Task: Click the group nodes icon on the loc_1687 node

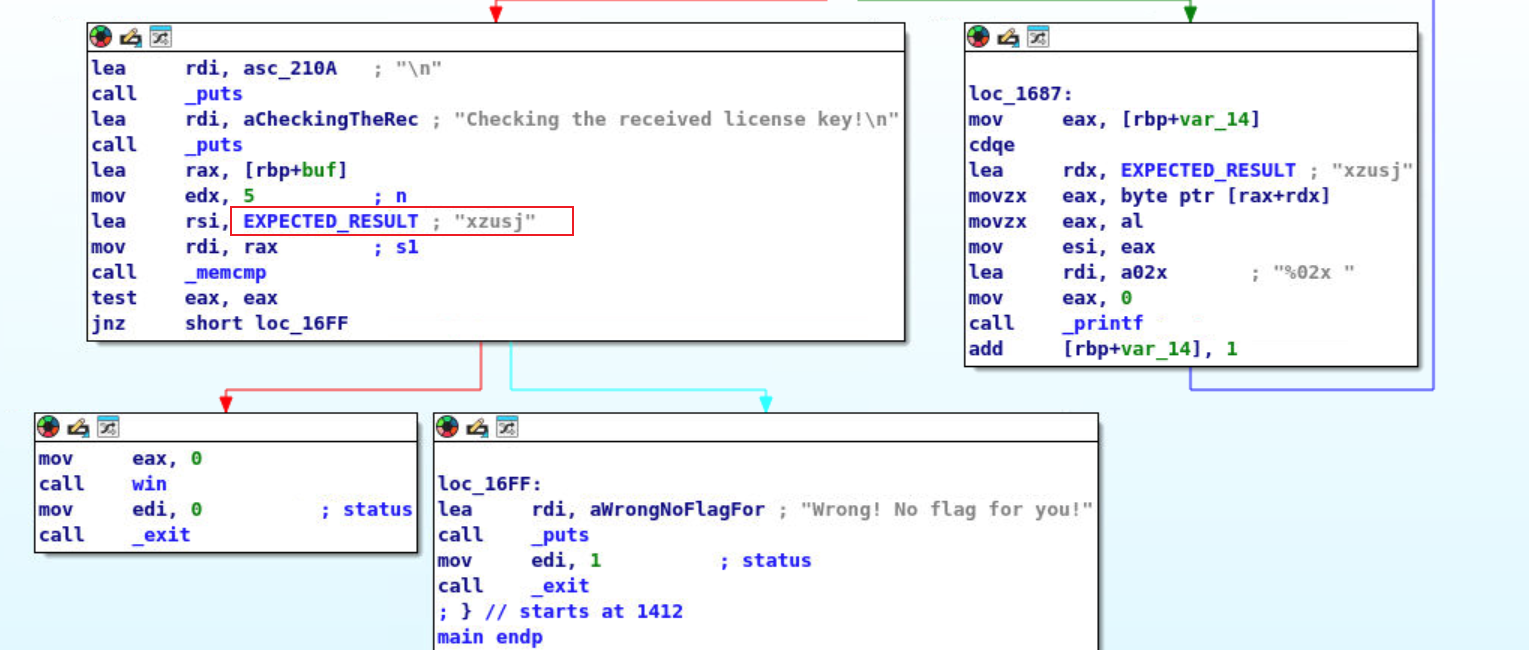Action: [1038, 37]
